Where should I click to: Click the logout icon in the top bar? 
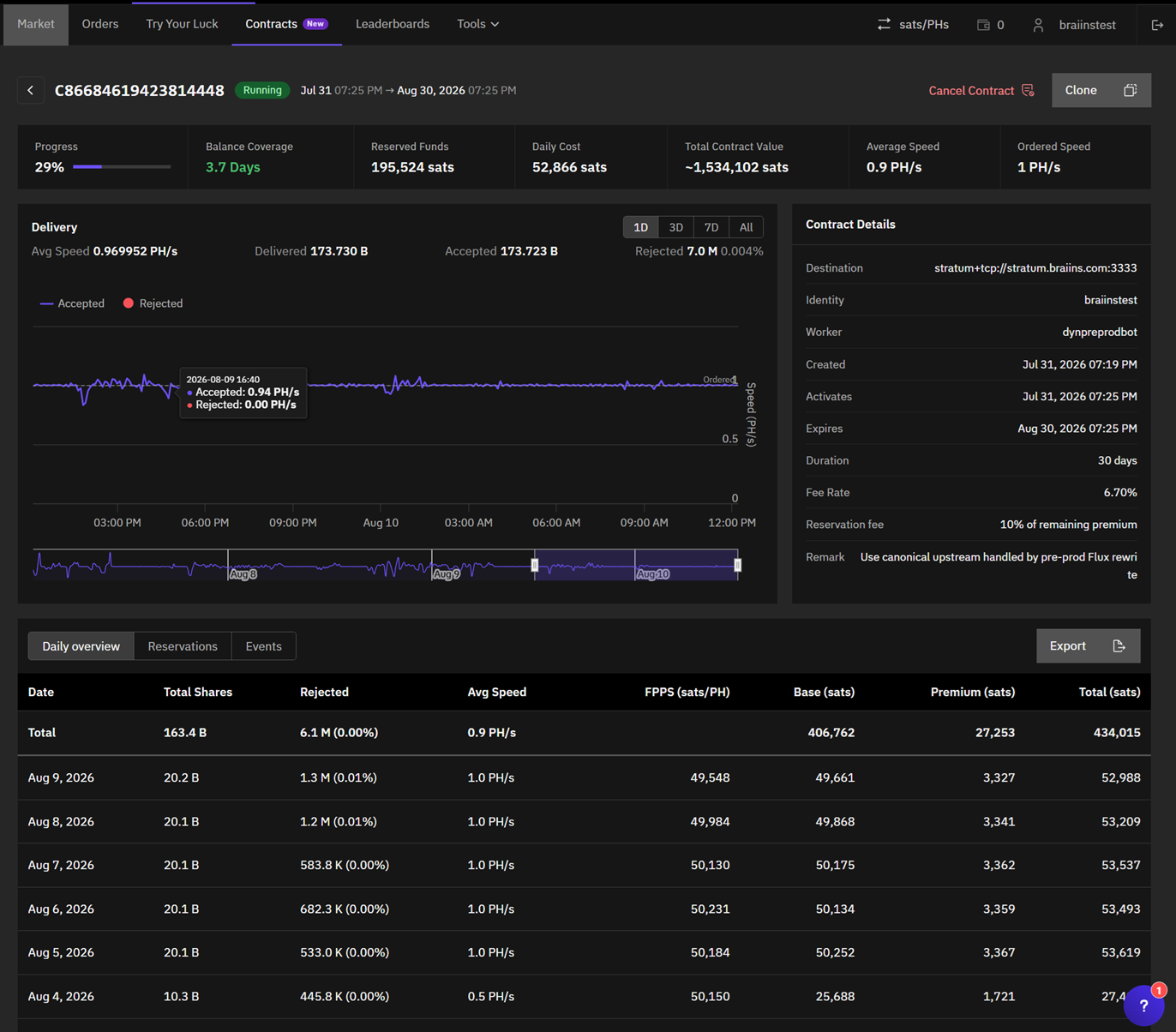[x=1157, y=25]
